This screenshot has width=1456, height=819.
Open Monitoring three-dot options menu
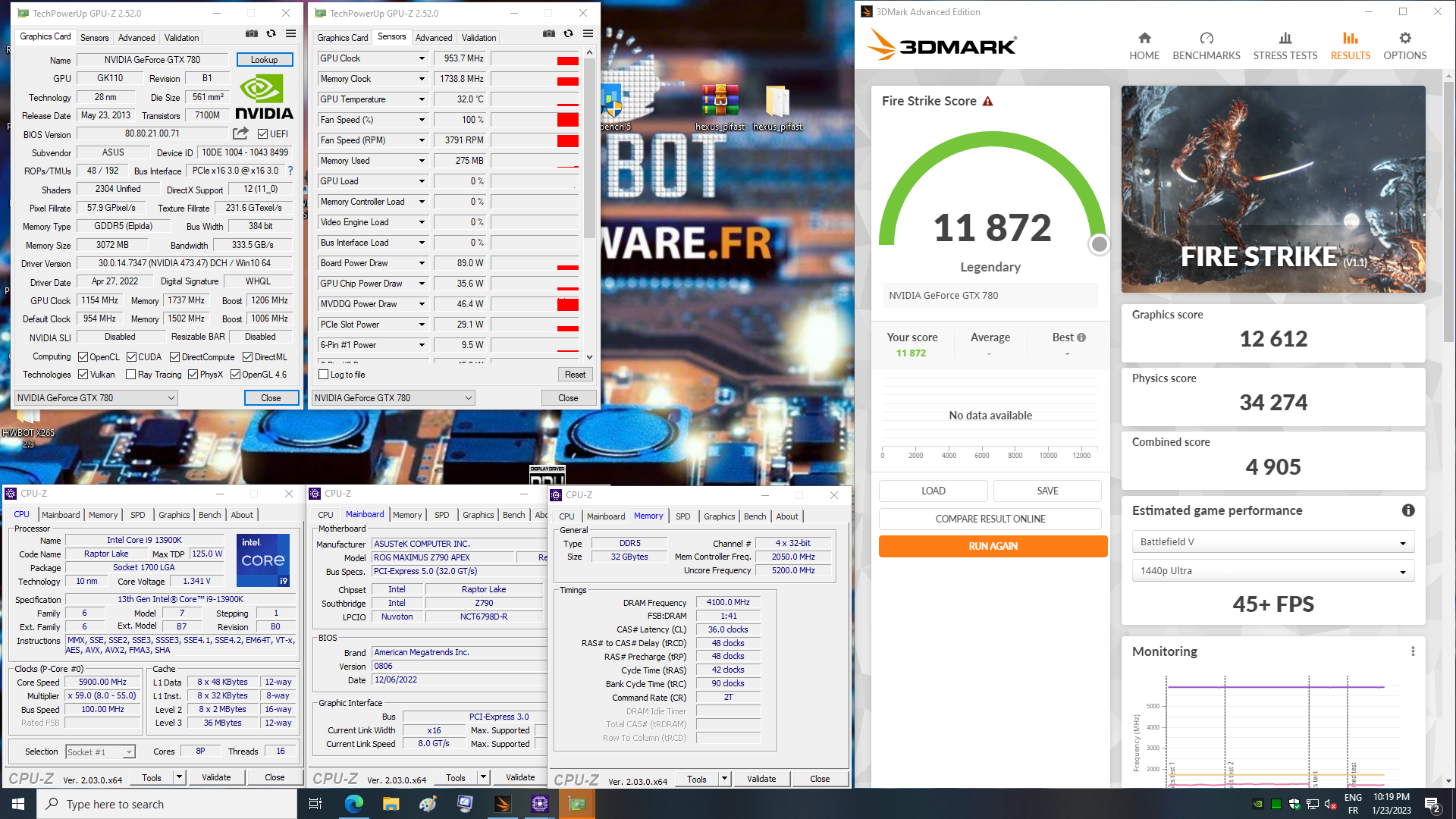tap(1413, 651)
